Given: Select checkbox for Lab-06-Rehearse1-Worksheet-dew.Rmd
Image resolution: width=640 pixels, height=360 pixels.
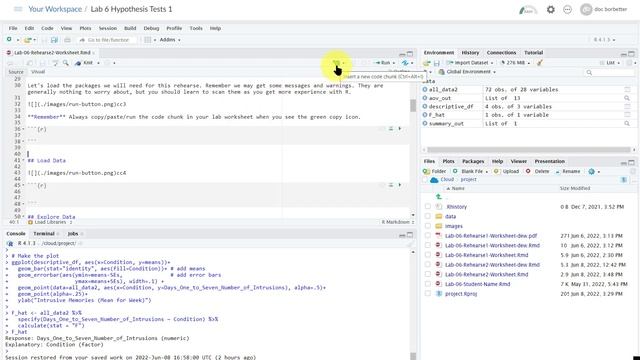Looking at the screenshot, I should coord(427,245).
